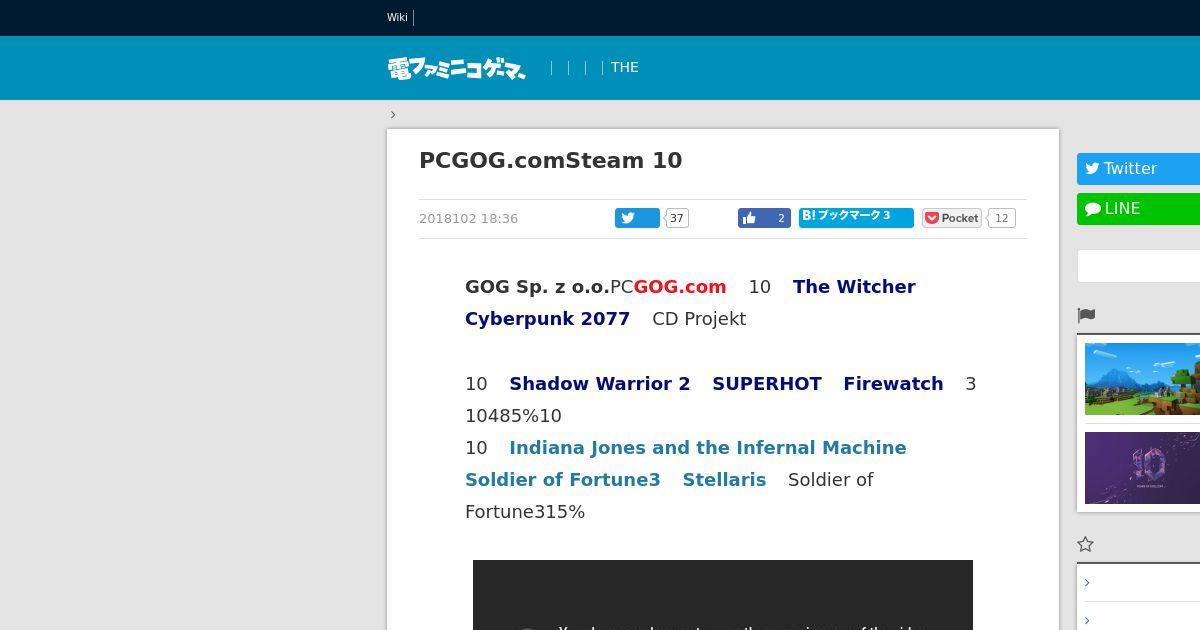Viewport: 1200px width, 630px height.
Task: Click the embedded video player area
Action: click(x=723, y=595)
